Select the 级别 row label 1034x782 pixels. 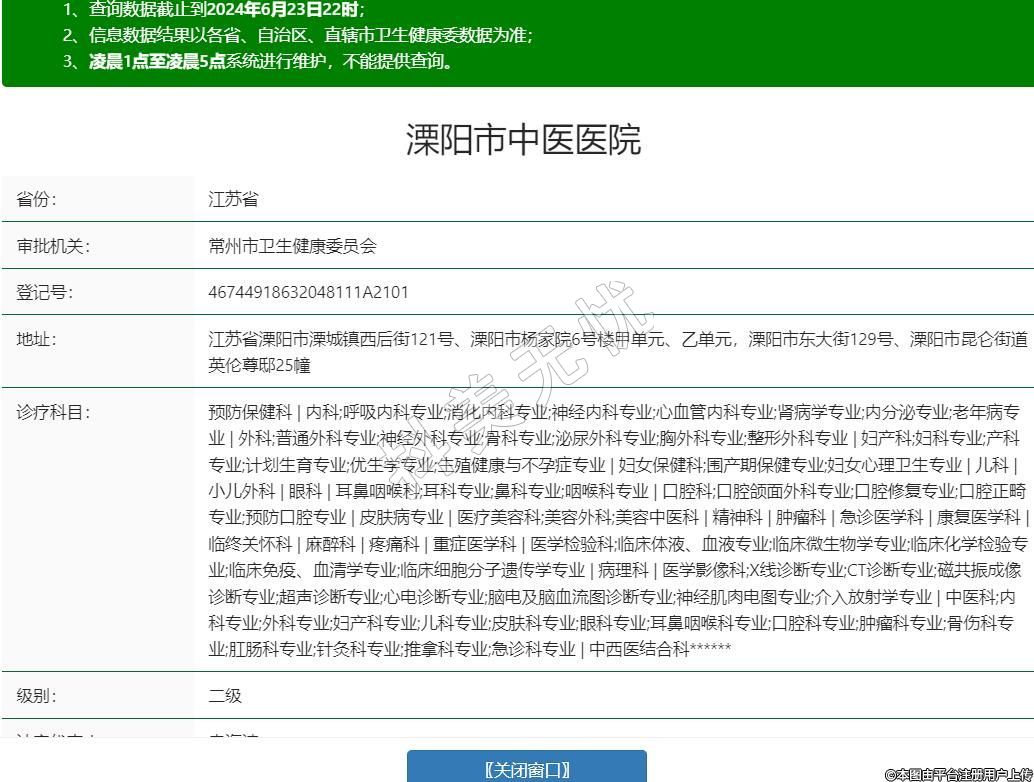pyautogui.click(x=37, y=696)
